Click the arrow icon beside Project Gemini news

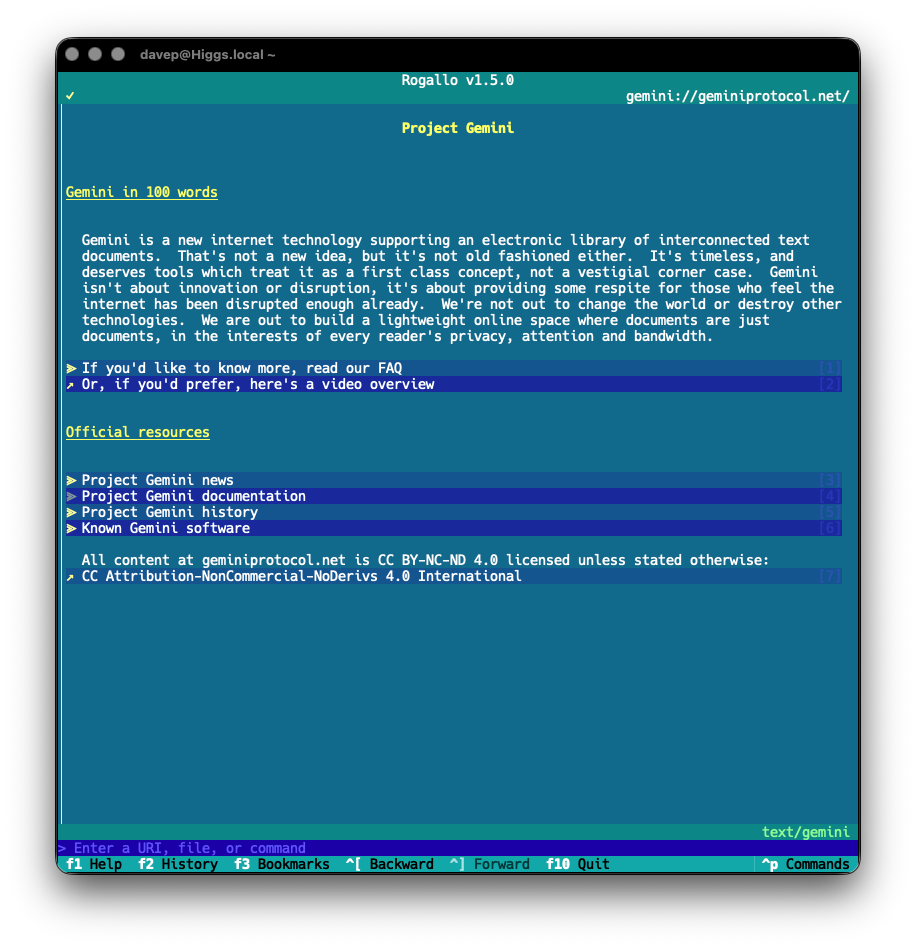(71, 480)
